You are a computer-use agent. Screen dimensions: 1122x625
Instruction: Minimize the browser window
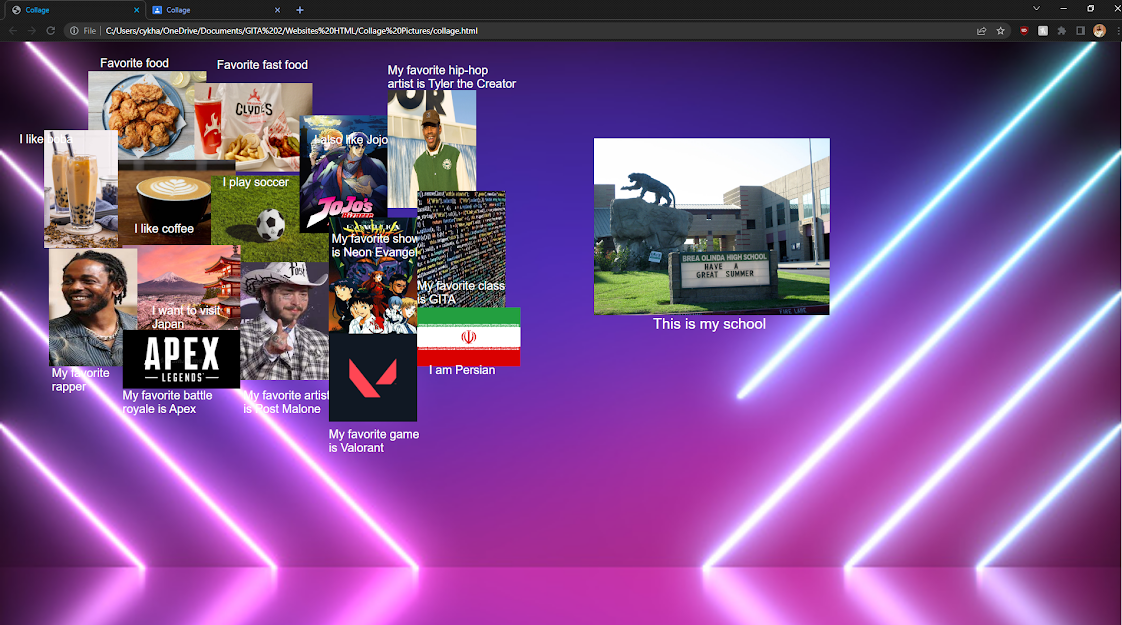click(x=1063, y=9)
